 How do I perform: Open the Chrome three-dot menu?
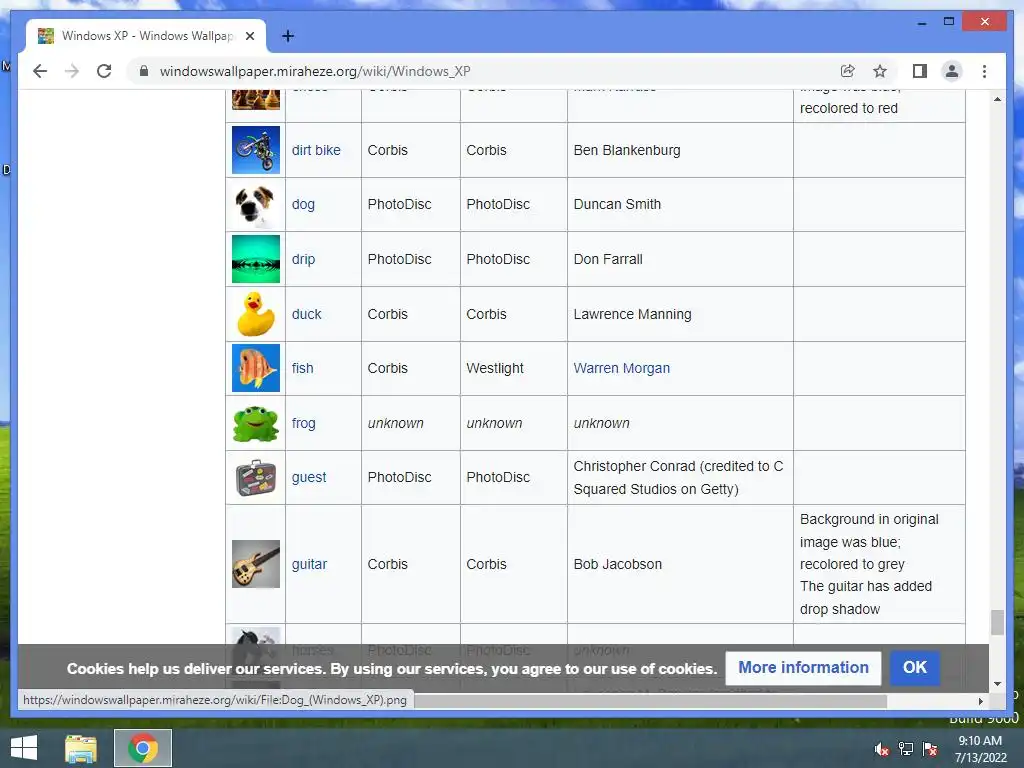click(984, 71)
